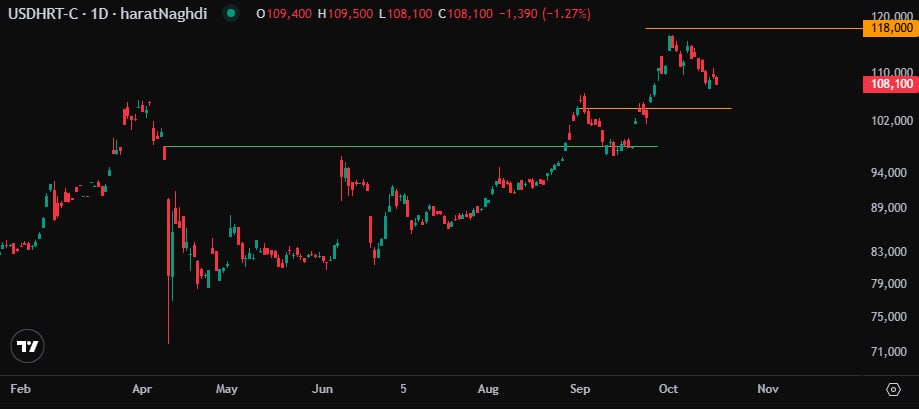Click the 94,000 price scale label

pos(887,174)
